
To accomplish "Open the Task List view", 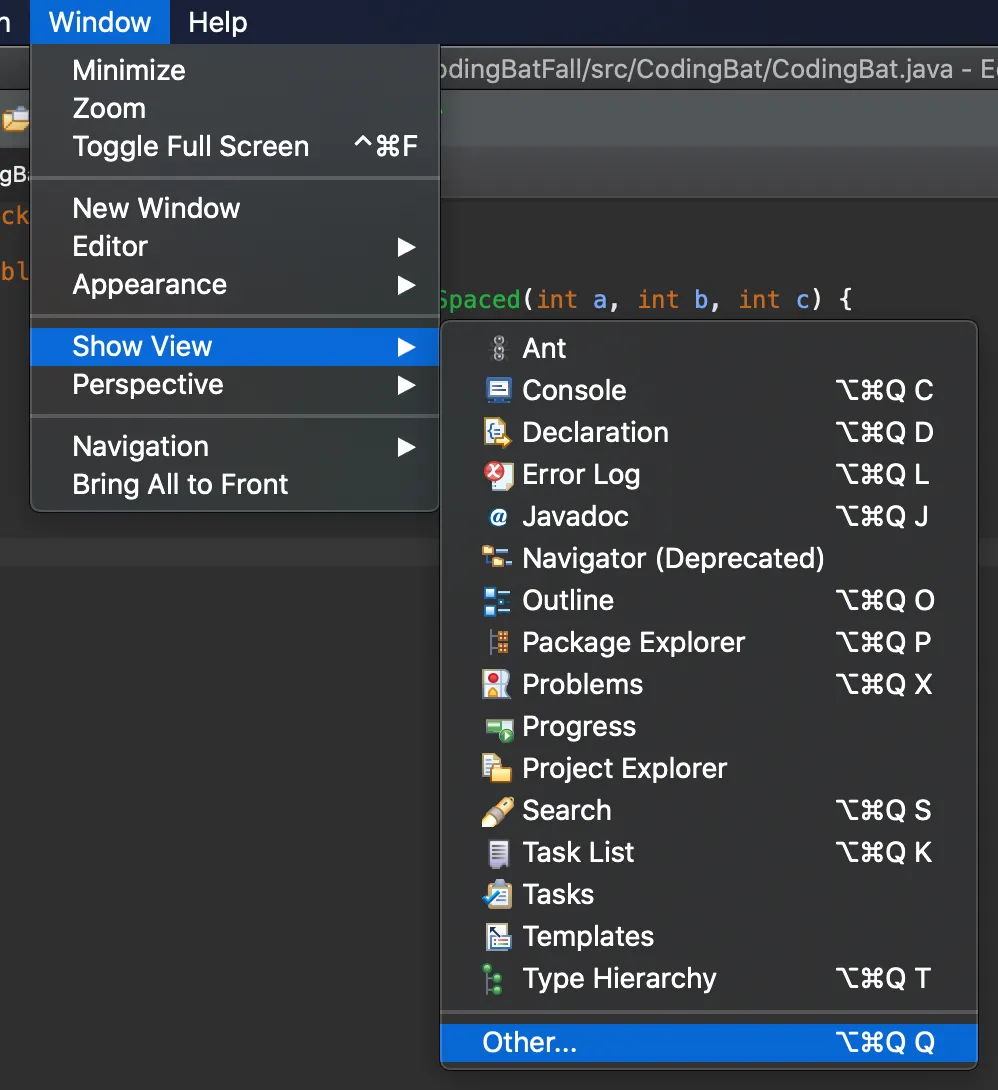I will pos(578,853).
